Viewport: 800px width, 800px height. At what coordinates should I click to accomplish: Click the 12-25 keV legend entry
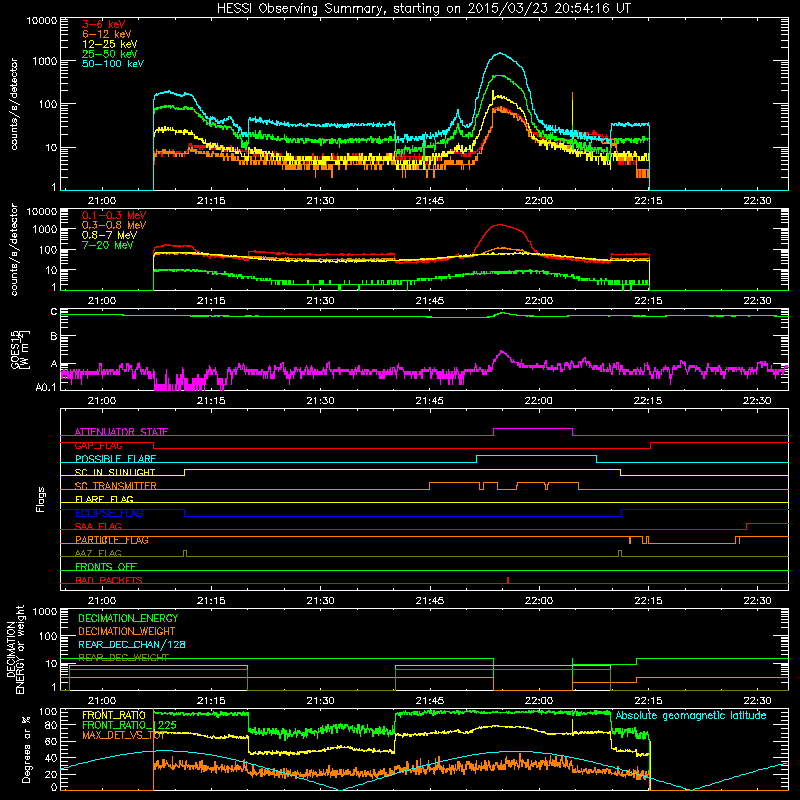[109, 44]
